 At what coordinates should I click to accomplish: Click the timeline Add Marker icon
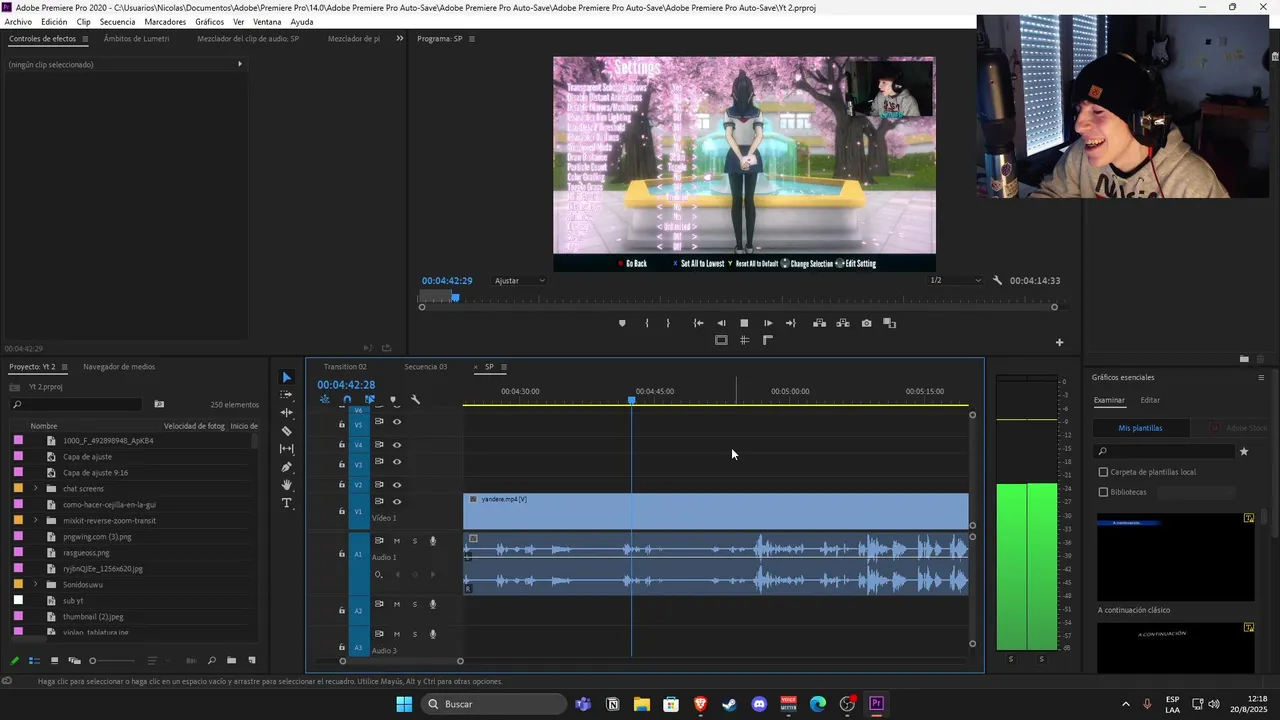coord(393,400)
